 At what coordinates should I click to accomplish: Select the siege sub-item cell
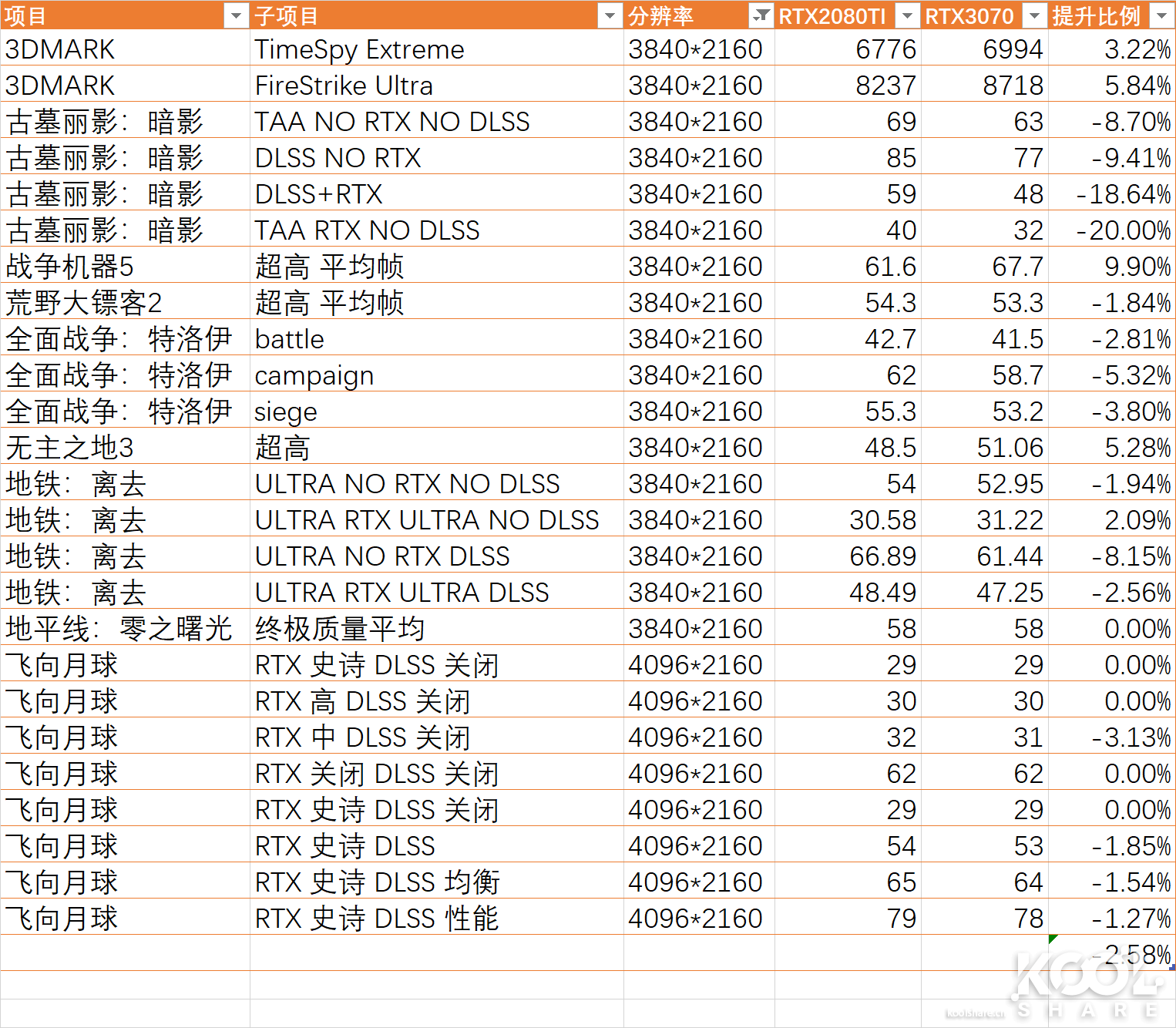(437, 410)
